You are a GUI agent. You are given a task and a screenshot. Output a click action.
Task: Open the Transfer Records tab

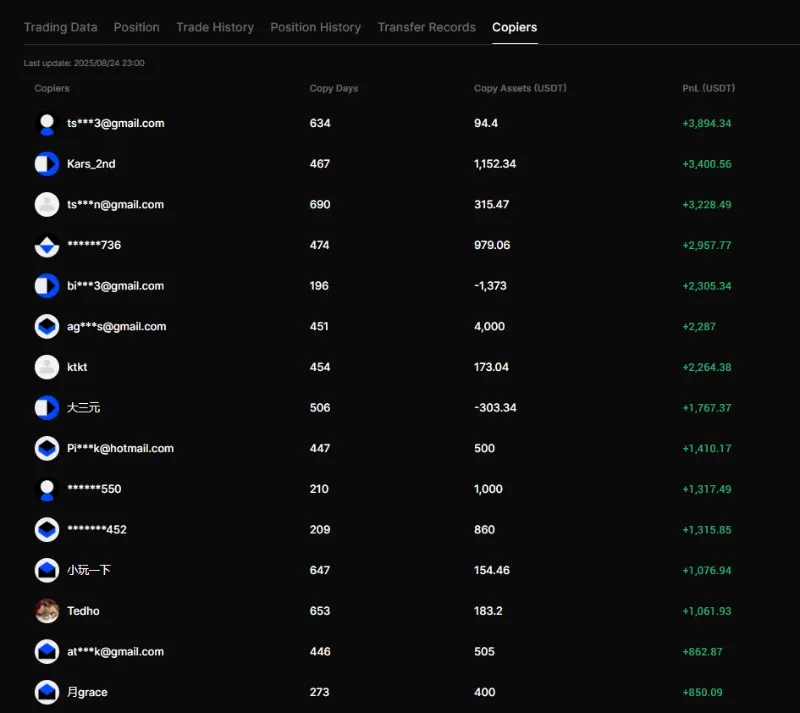coord(427,27)
